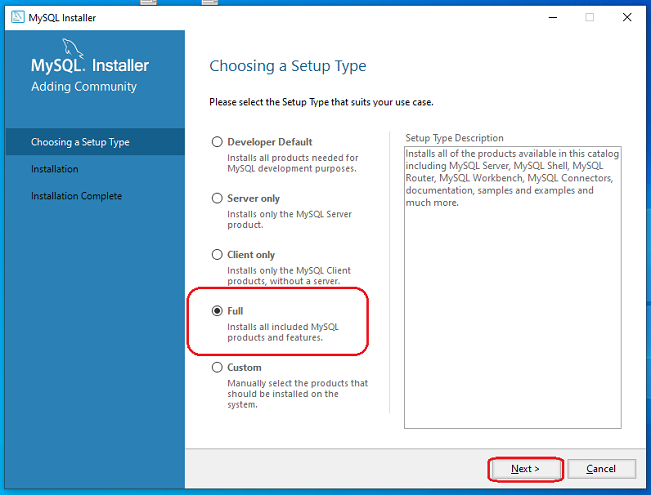
Task: Choose the Server only setup option
Action: [x=217, y=198]
